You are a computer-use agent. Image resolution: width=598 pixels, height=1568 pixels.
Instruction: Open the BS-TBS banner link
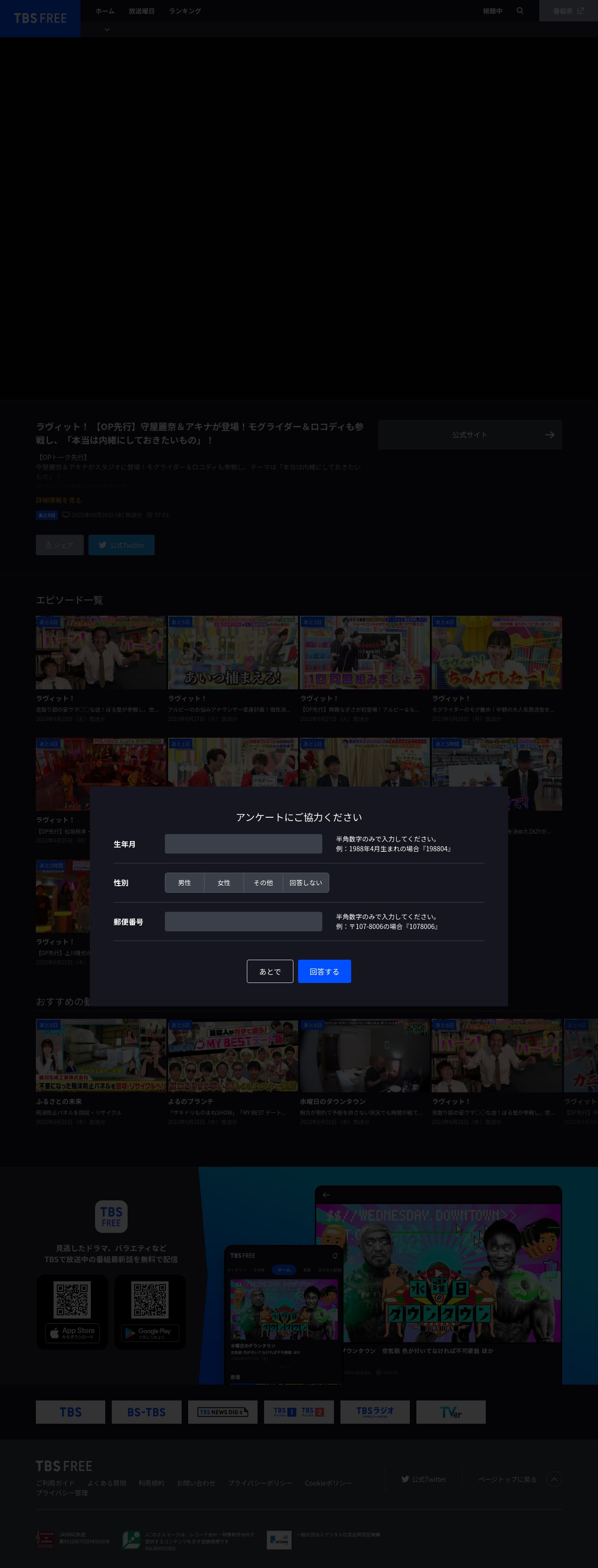(147, 1412)
